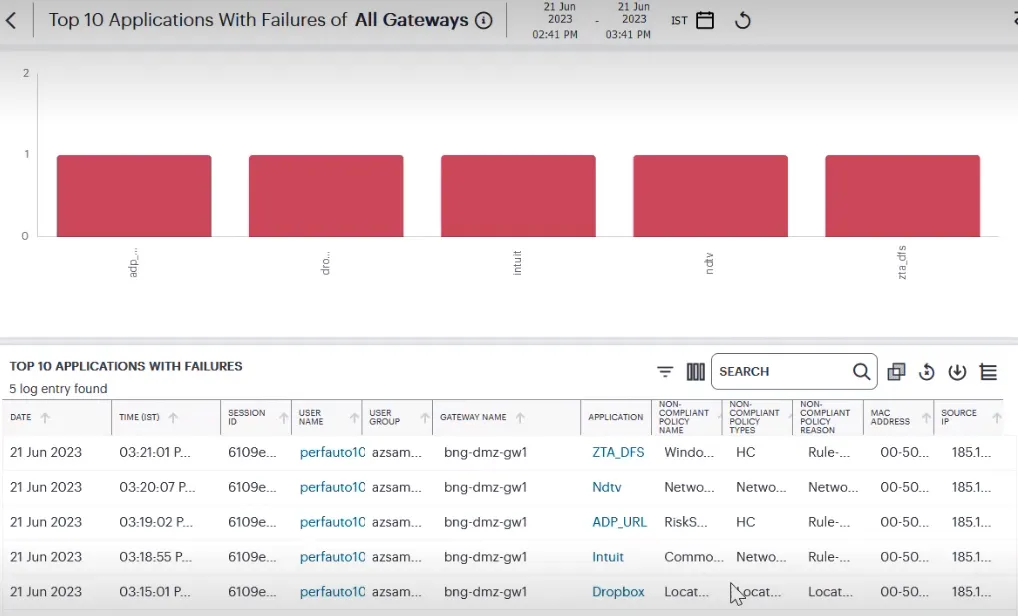
Task: Select the dro... bar in the chart
Action: pos(326,195)
